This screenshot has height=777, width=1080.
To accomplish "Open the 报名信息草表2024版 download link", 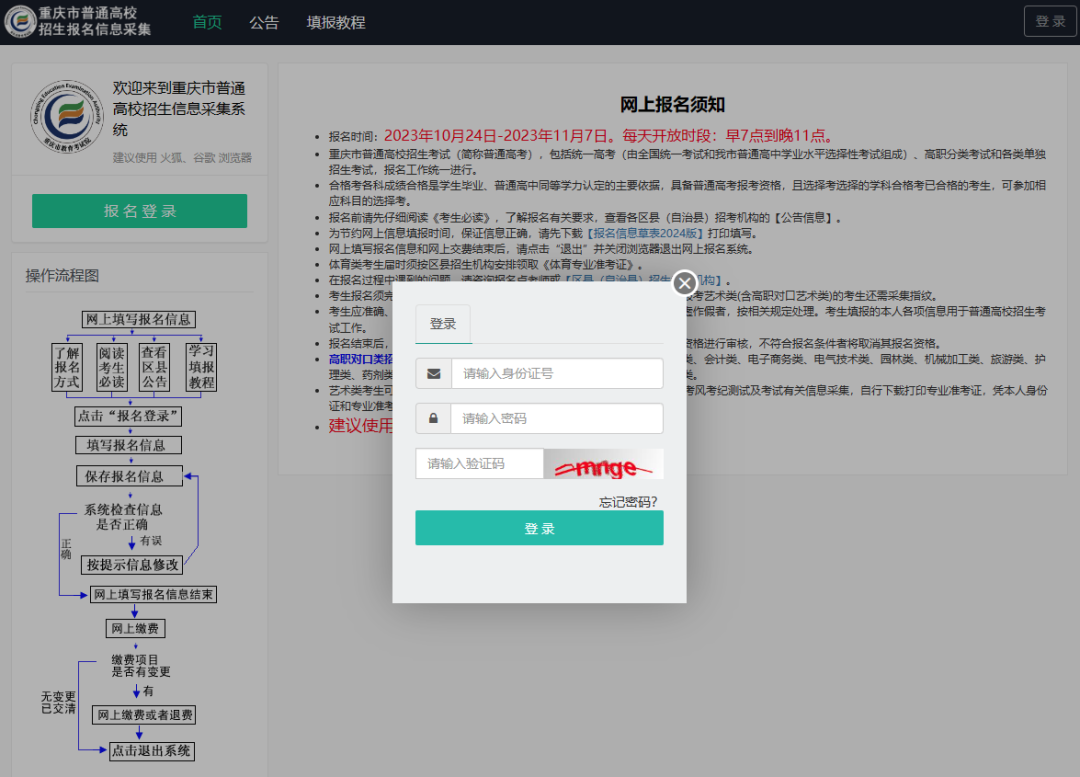I will pos(644,234).
